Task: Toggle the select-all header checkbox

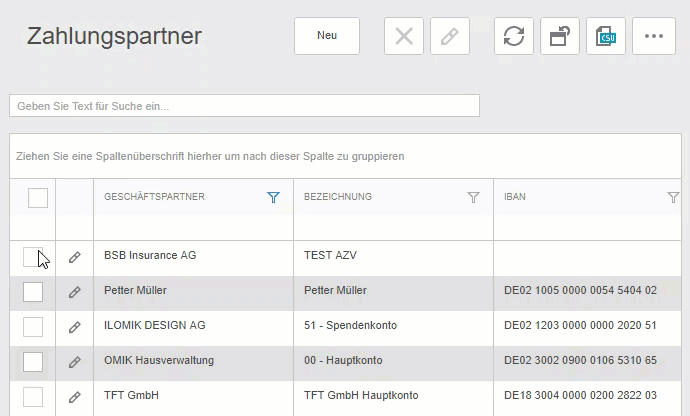Action: click(x=38, y=198)
